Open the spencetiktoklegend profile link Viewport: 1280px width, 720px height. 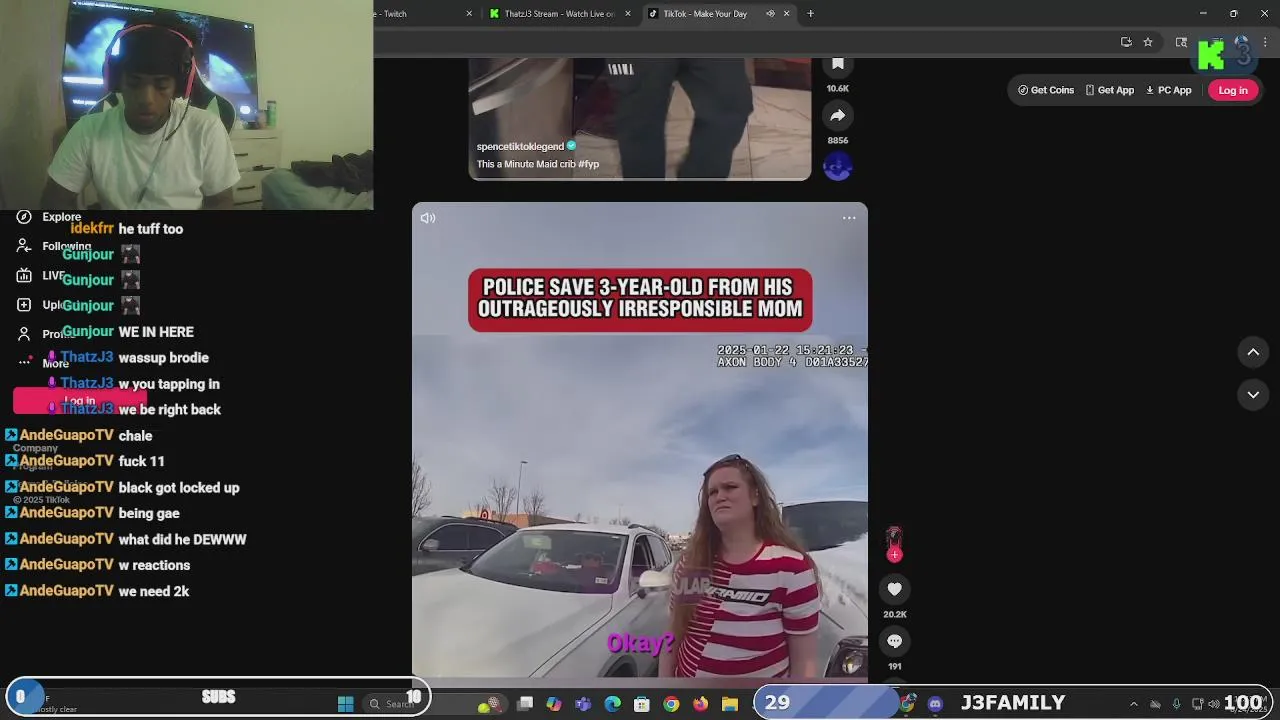(520, 146)
